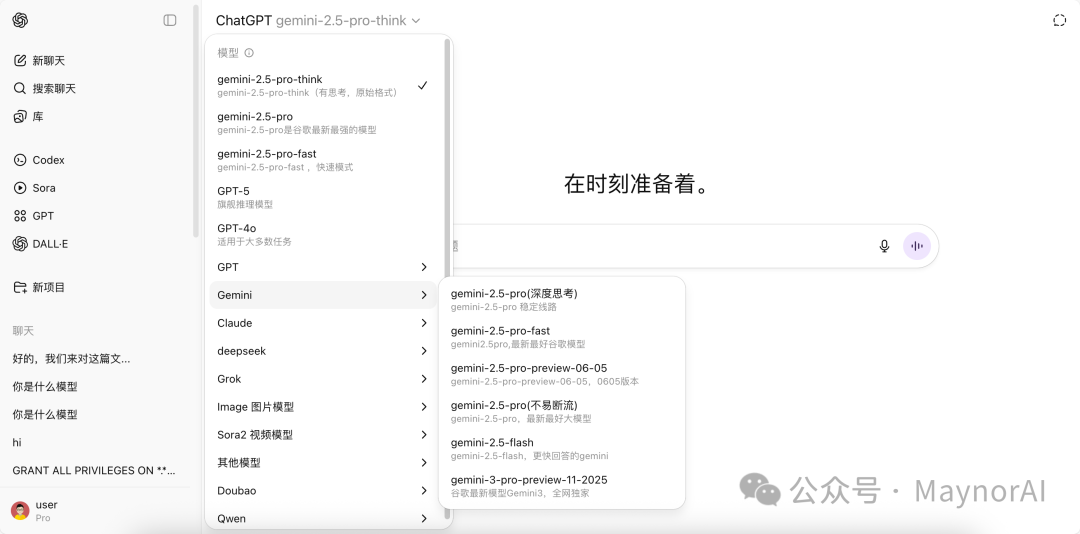Viewport: 1080px width, 534px height.
Task: Expand the Doubao submenu
Action: (323, 491)
